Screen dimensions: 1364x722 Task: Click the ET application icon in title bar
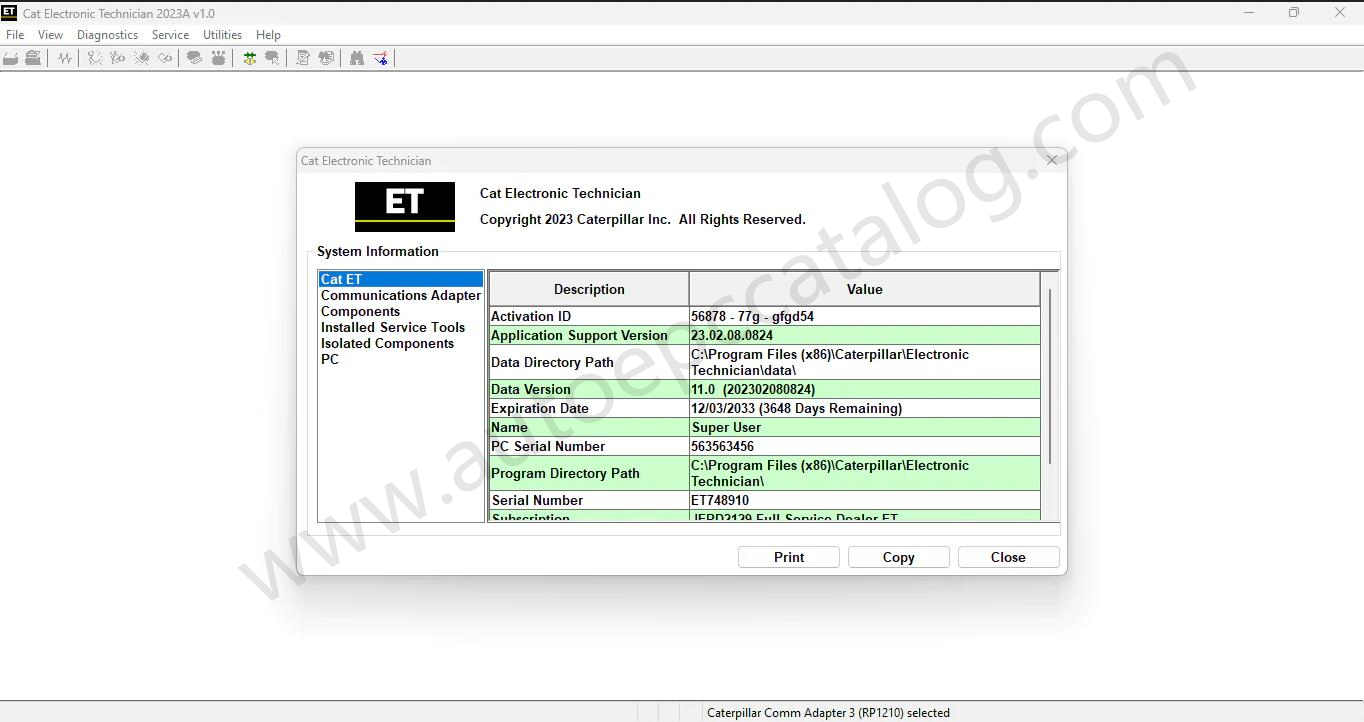(9, 13)
